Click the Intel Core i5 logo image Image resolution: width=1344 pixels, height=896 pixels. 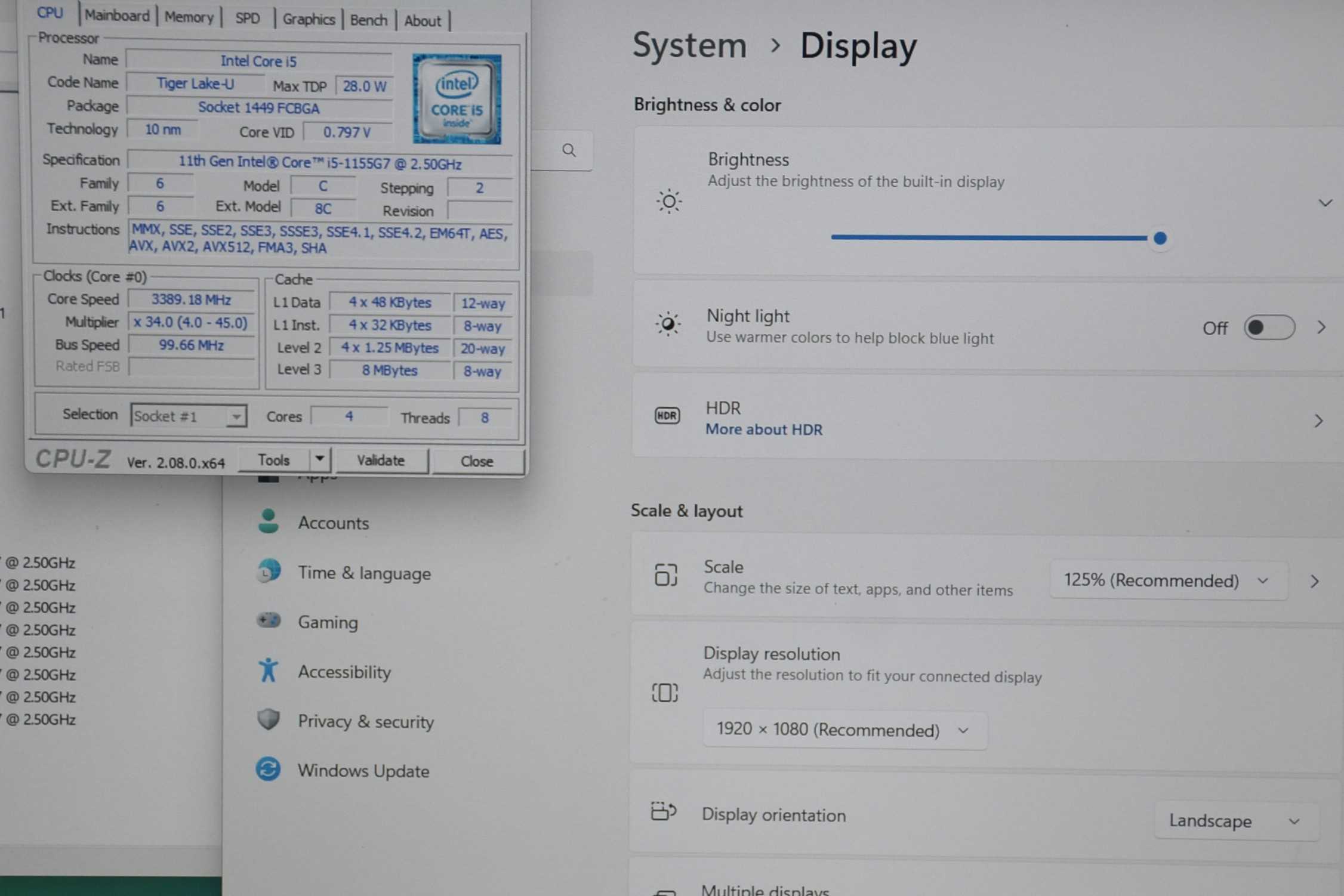[x=457, y=99]
